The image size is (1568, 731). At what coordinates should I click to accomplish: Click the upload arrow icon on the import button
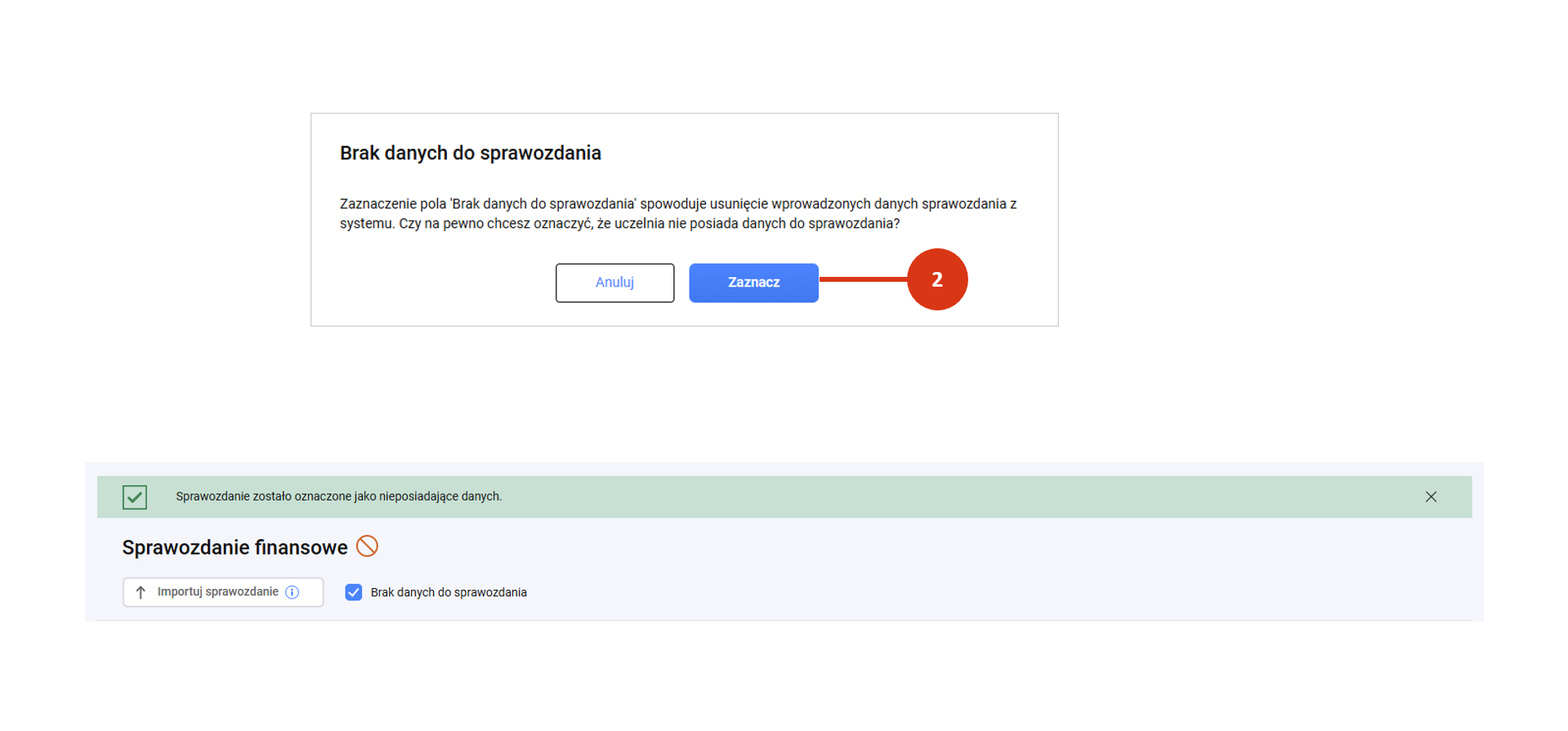pyautogui.click(x=141, y=592)
